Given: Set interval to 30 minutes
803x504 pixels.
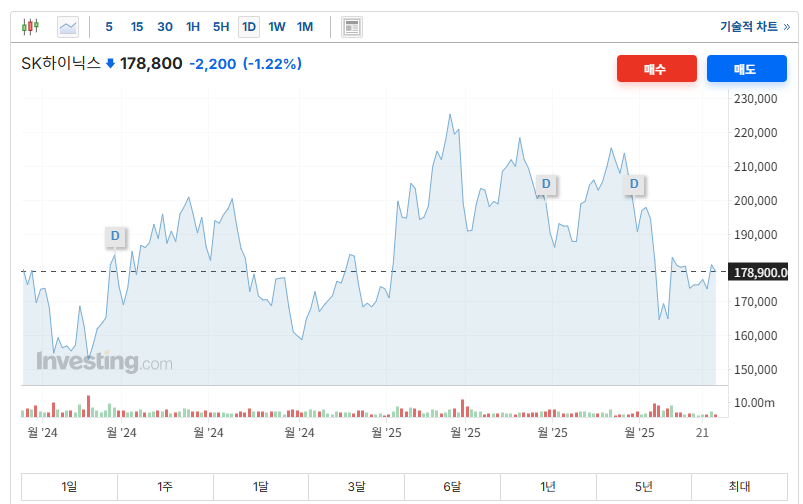Looking at the screenshot, I should pyautogui.click(x=165, y=27).
